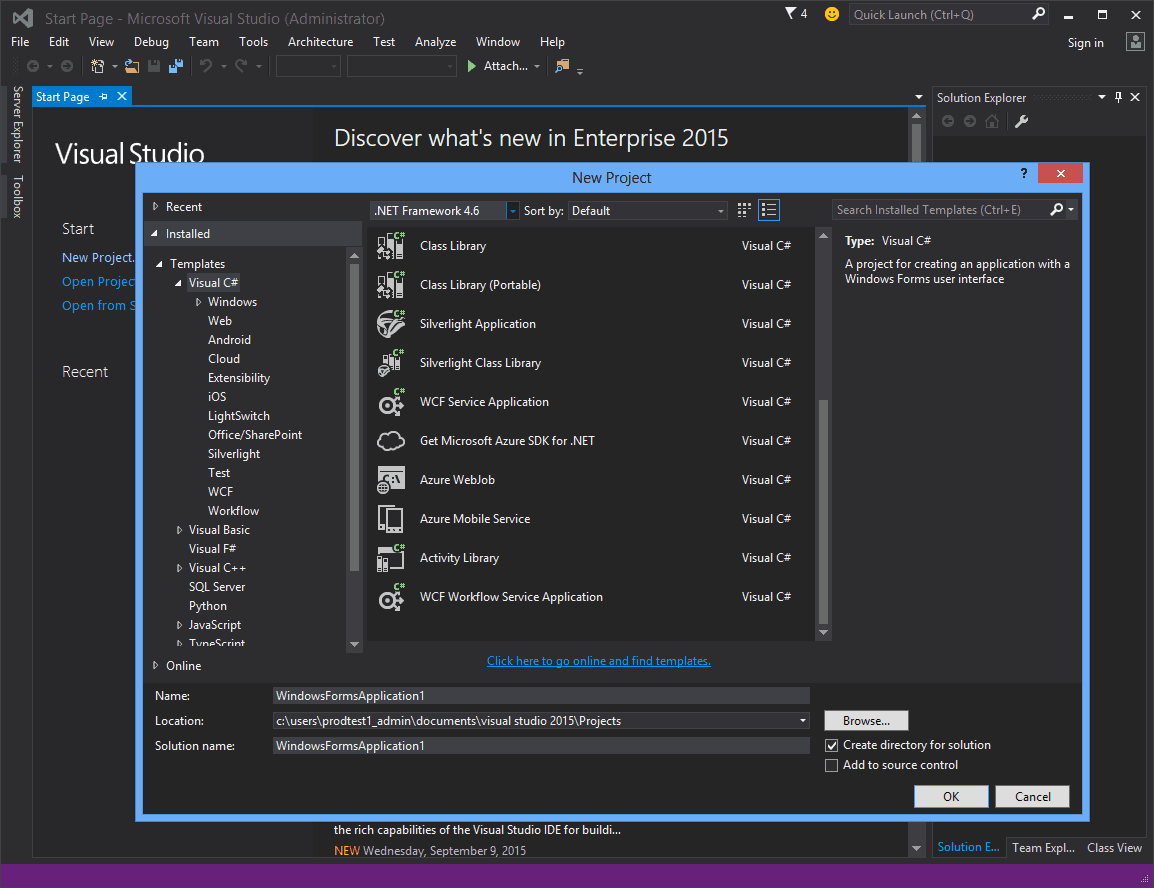Click the Open from Source Control link on Start Page
This screenshot has width=1154, height=888.
point(99,305)
